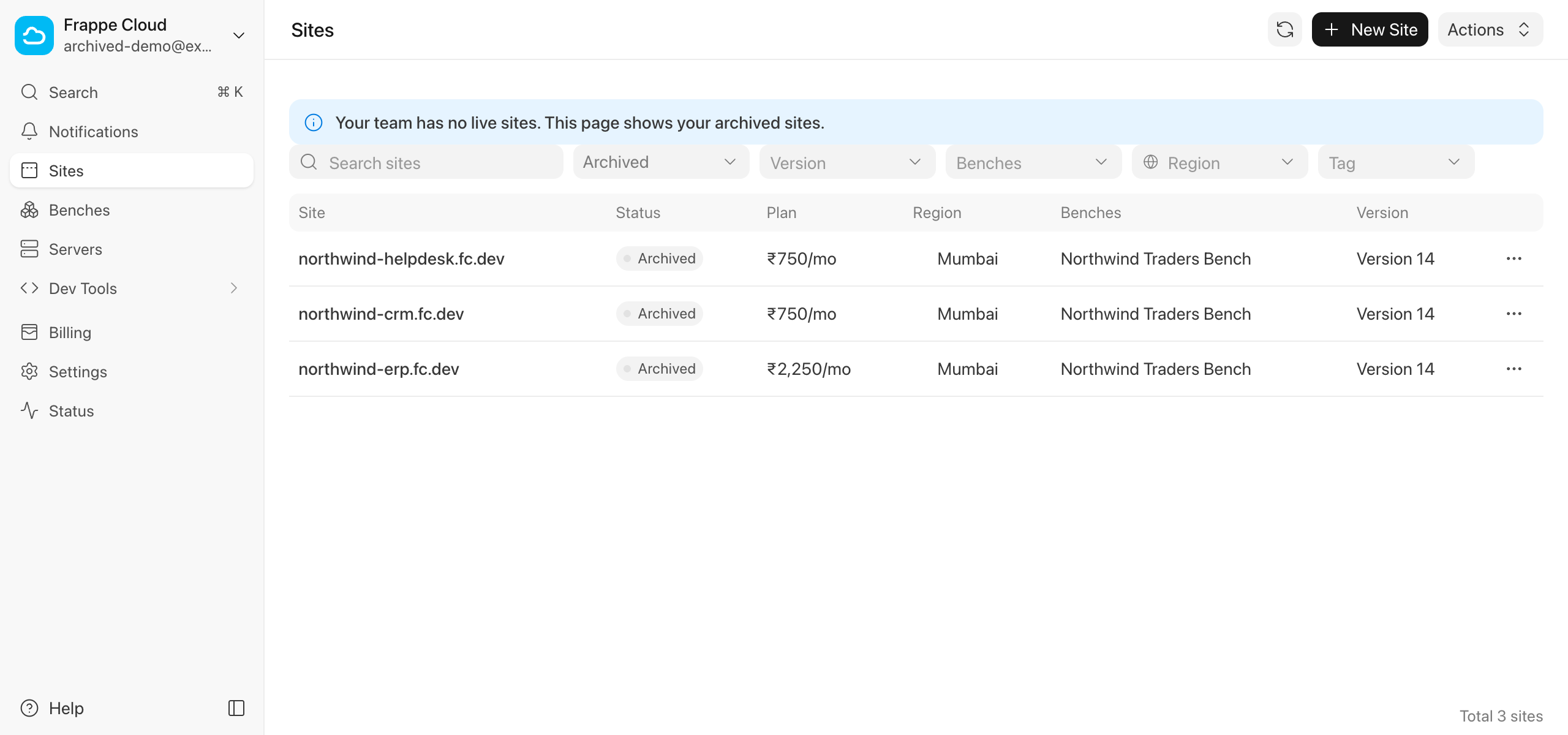Refresh the sites list
Screen dimensions: 1568x735
tap(1285, 29)
